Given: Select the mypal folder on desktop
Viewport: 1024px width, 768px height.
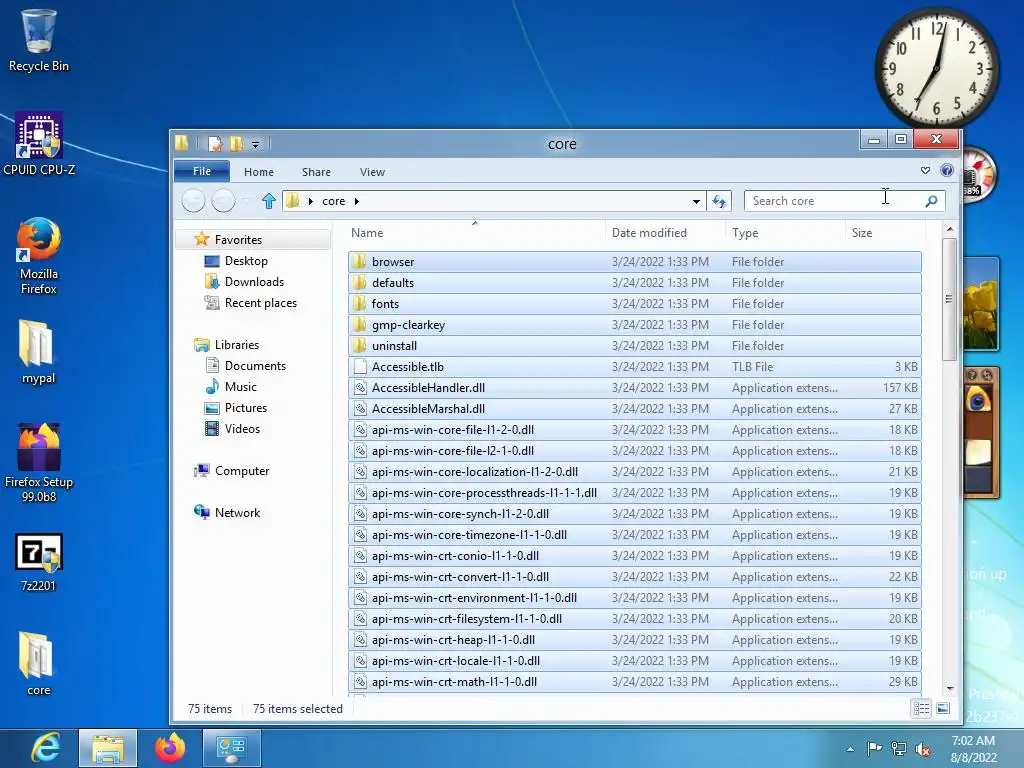Looking at the screenshot, I should [x=38, y=351].
